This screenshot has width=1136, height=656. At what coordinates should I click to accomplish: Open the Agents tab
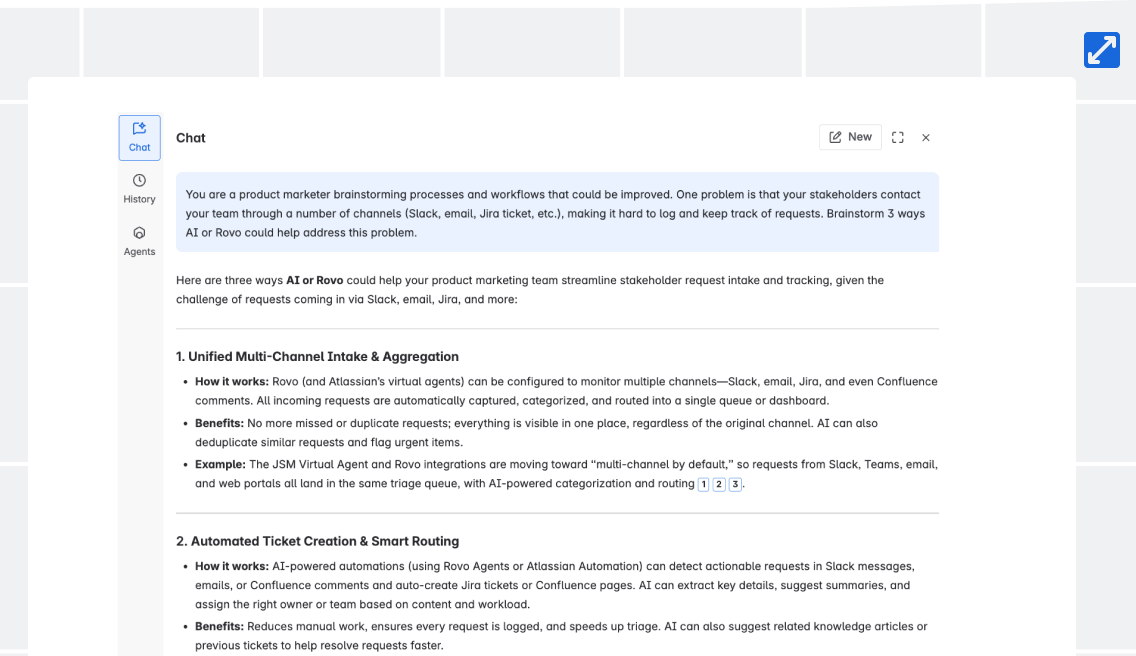click(x=139, y=241)
